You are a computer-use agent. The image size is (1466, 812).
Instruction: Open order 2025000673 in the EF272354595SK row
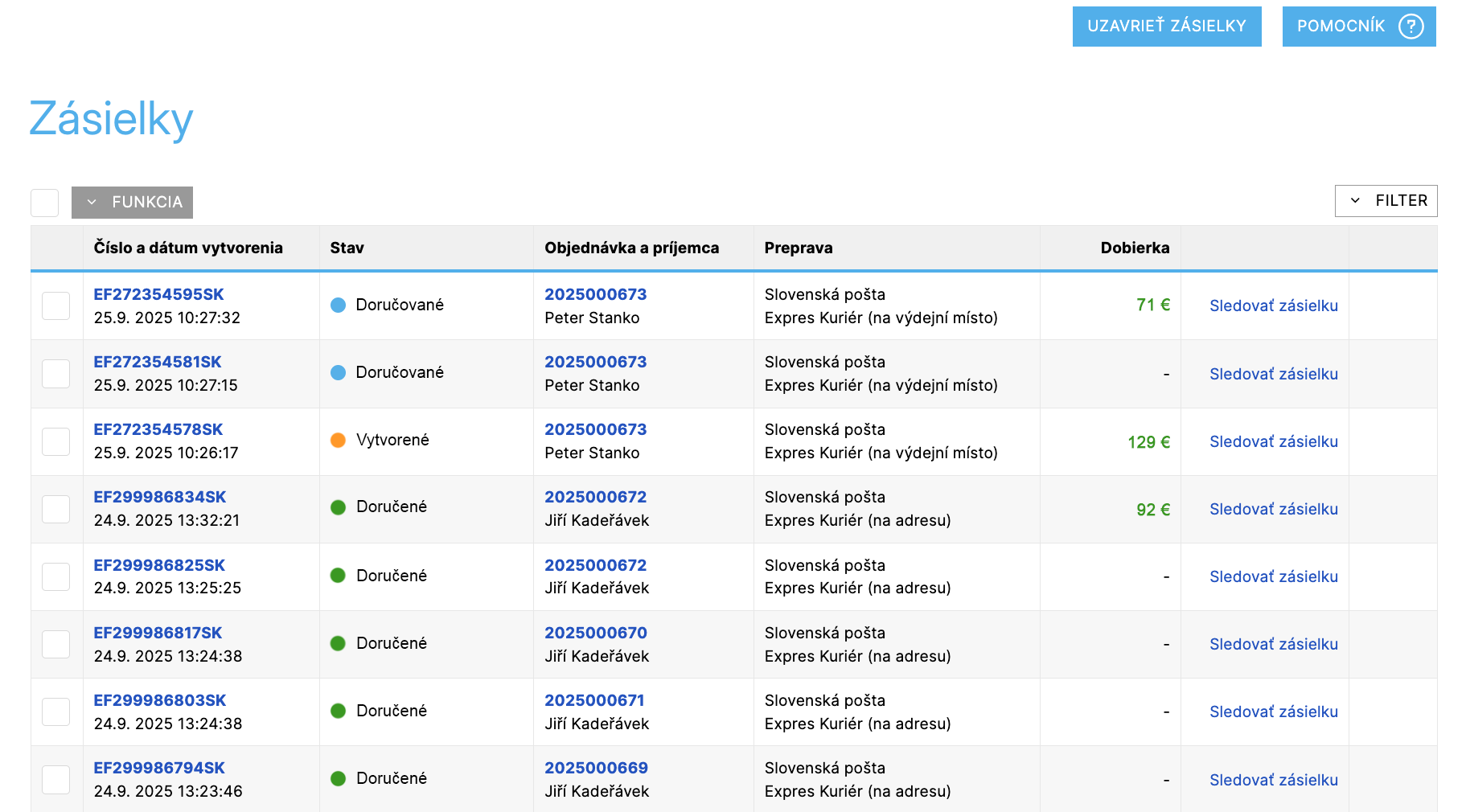pyautogui.click(x=596, y=294)
